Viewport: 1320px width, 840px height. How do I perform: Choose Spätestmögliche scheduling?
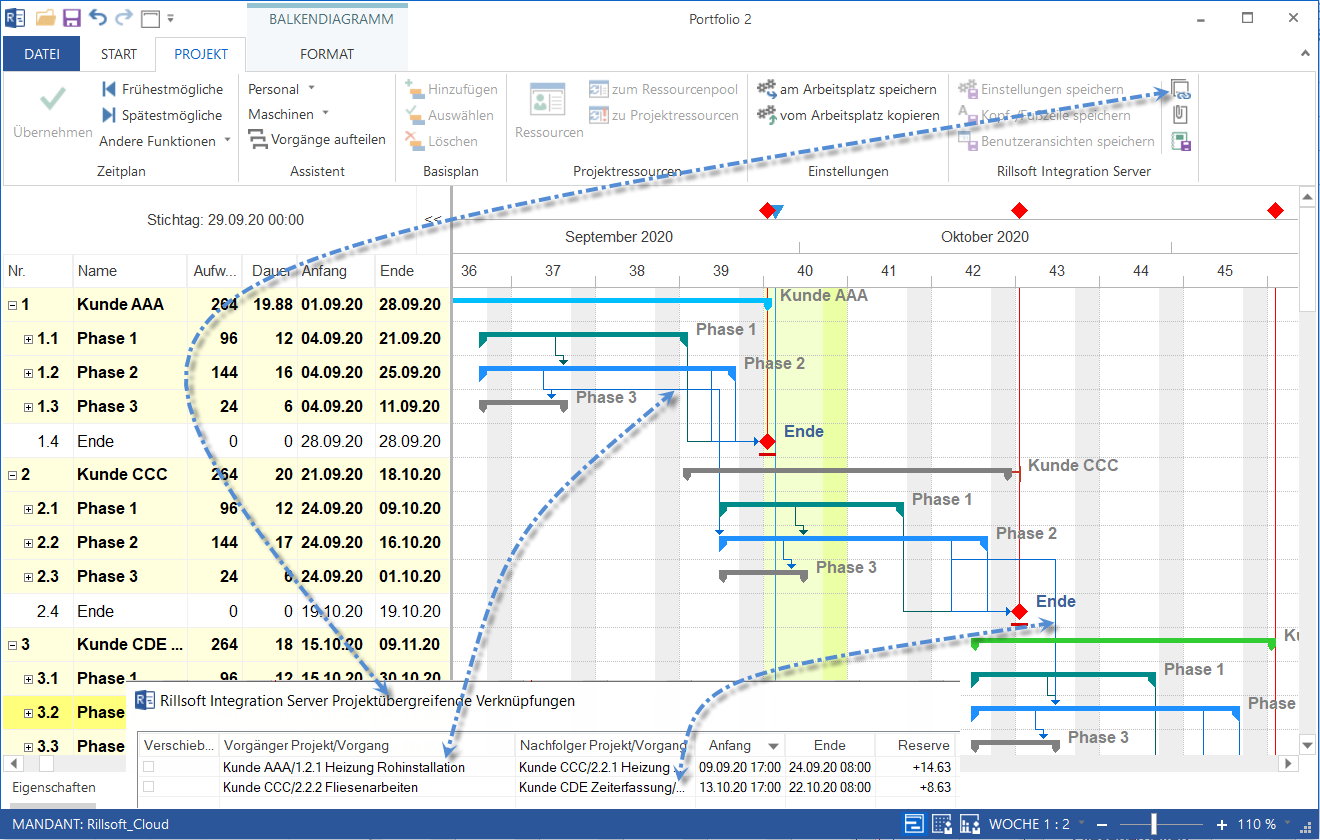coord(162,115)
